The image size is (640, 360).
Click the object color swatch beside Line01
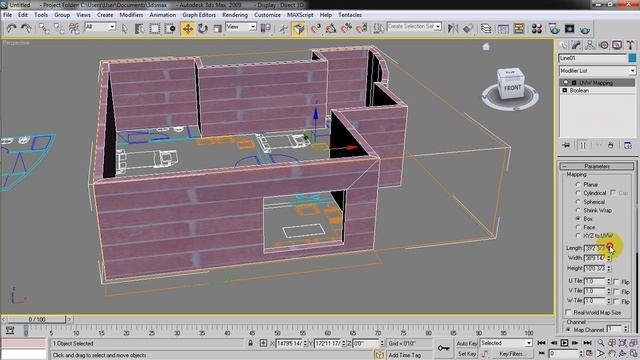(x=632, y=58)
